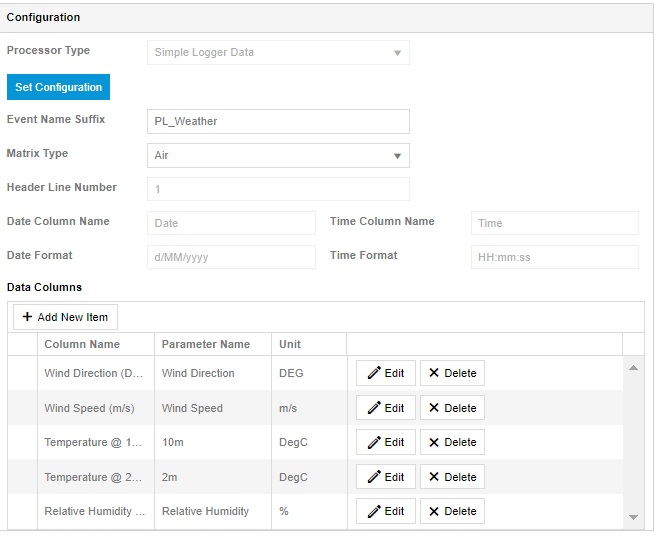
Task: Edit the Wind Speed row
Action: 386,408
